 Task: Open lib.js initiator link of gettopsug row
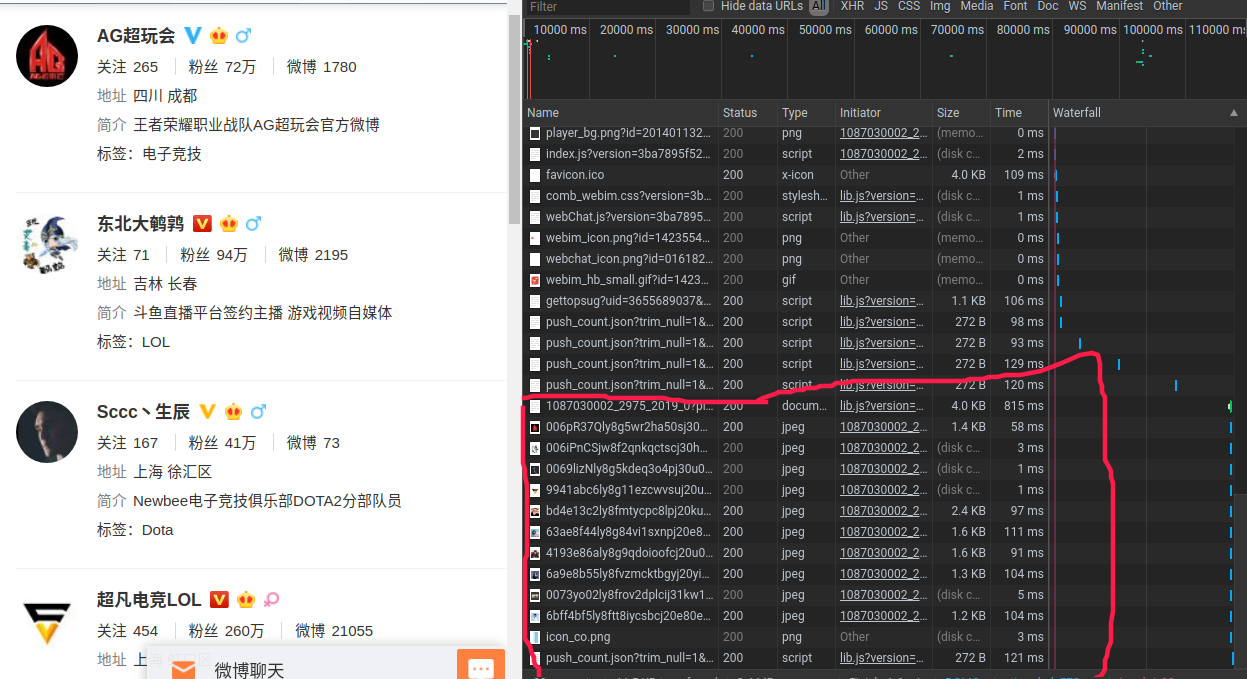883,301
